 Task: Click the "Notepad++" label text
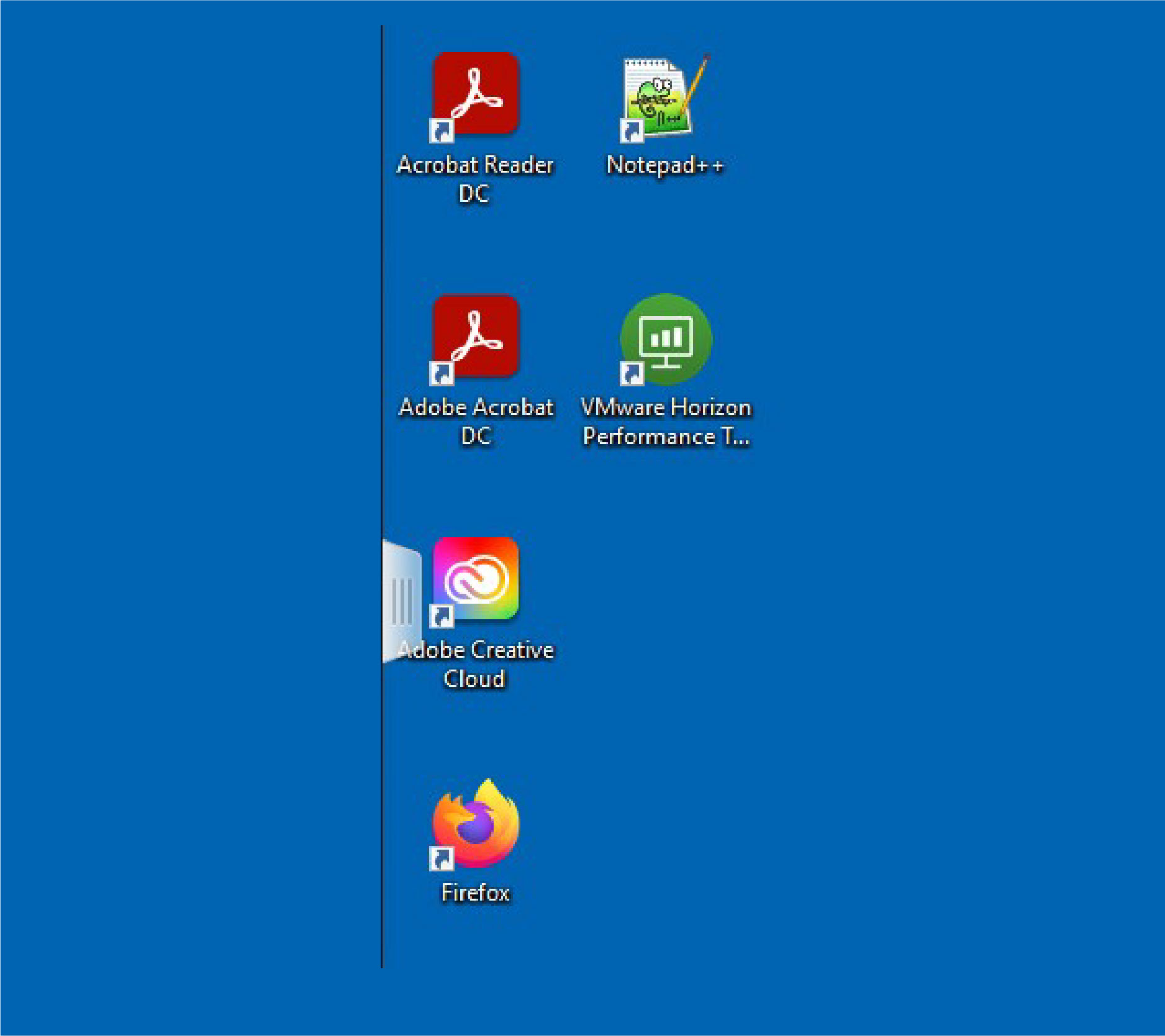(x=665, y=165)
